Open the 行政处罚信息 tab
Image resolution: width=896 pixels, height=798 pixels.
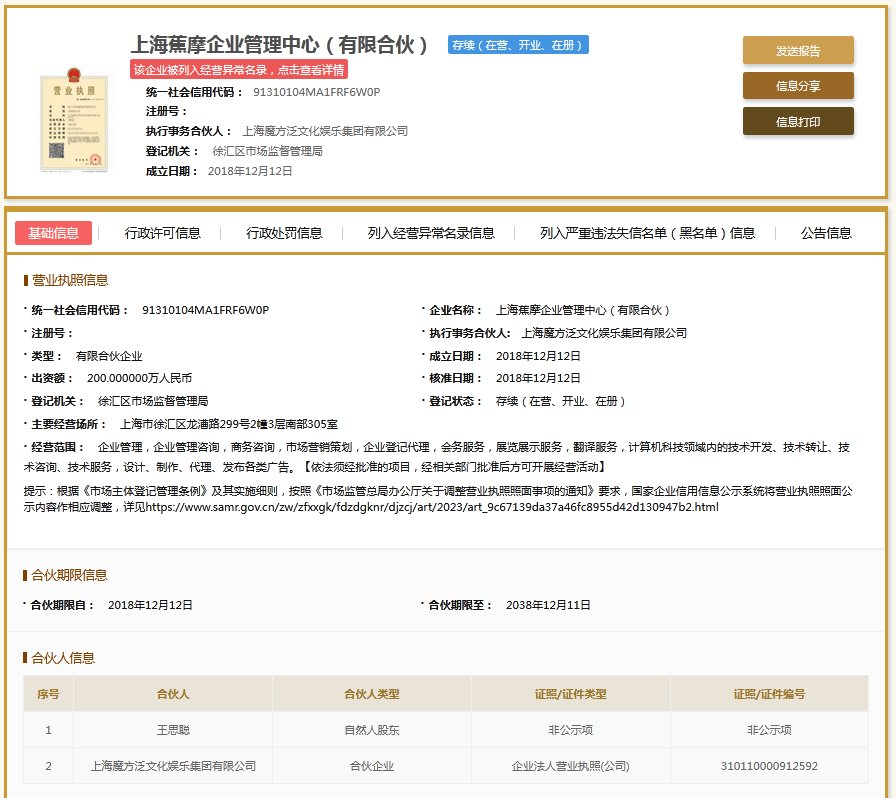(x=285, y=233)
